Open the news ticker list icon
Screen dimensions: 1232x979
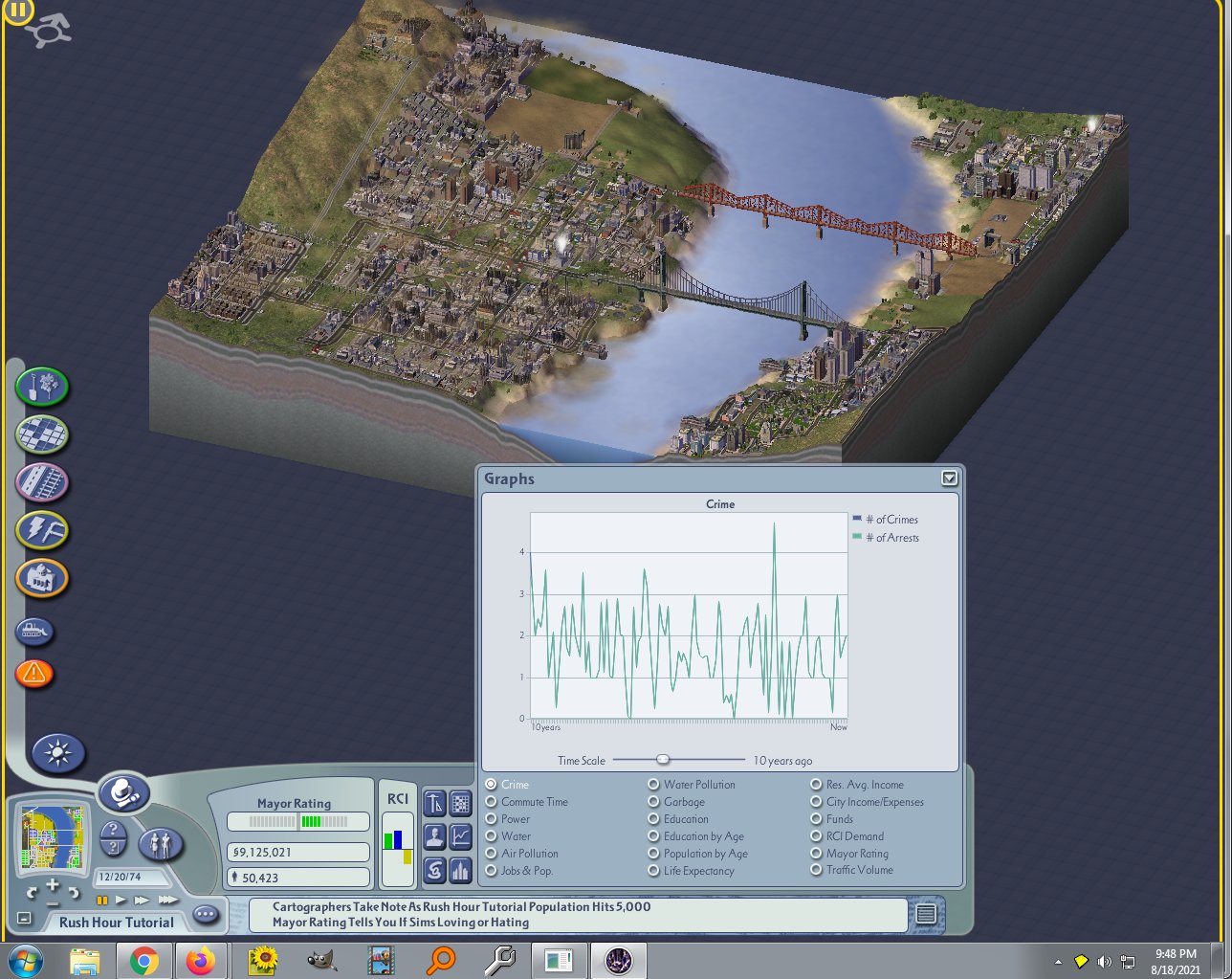click(x=925, y=914)
